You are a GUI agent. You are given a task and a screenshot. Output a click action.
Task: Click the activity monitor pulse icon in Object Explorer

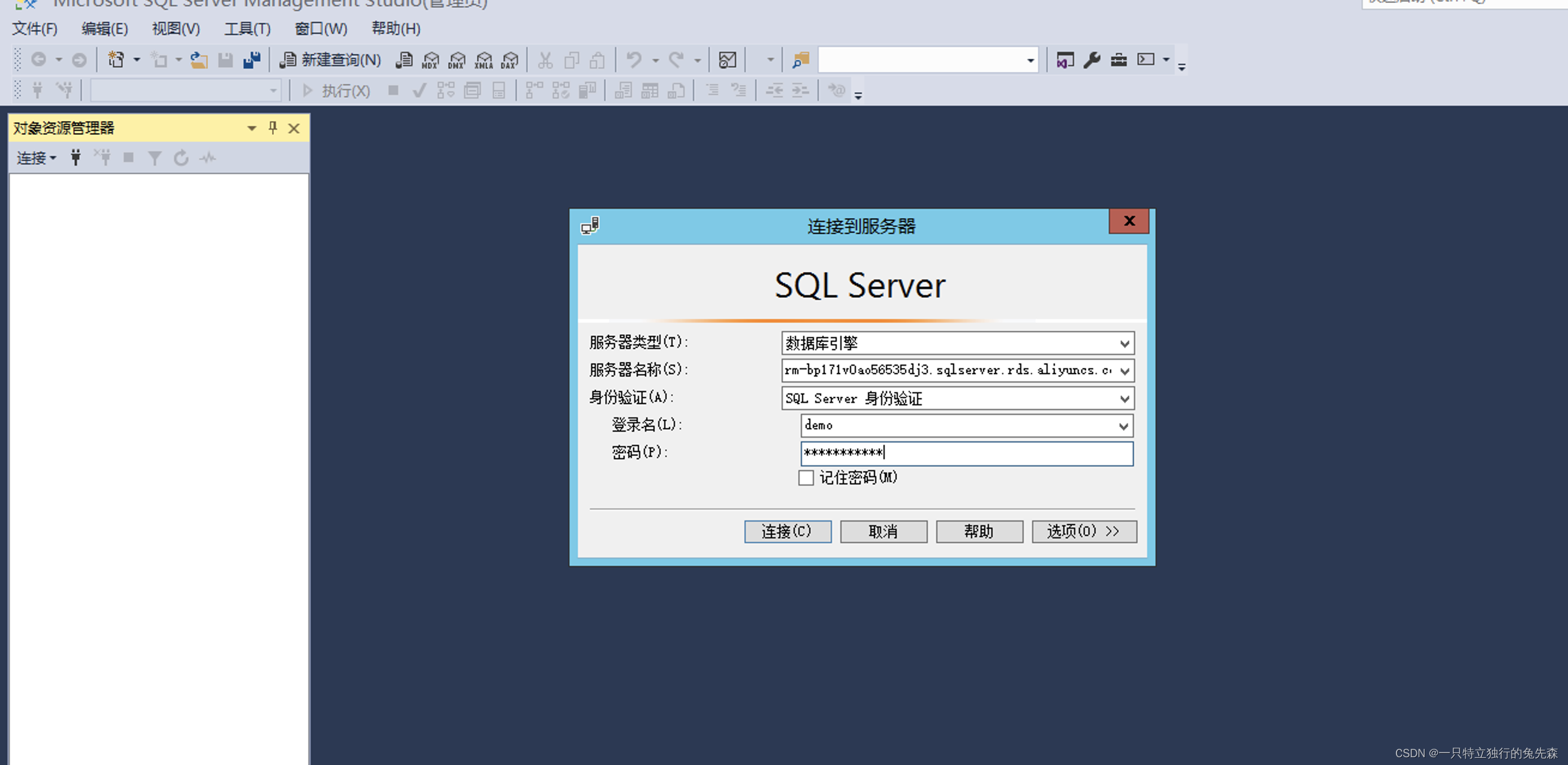tap(207, 158)
